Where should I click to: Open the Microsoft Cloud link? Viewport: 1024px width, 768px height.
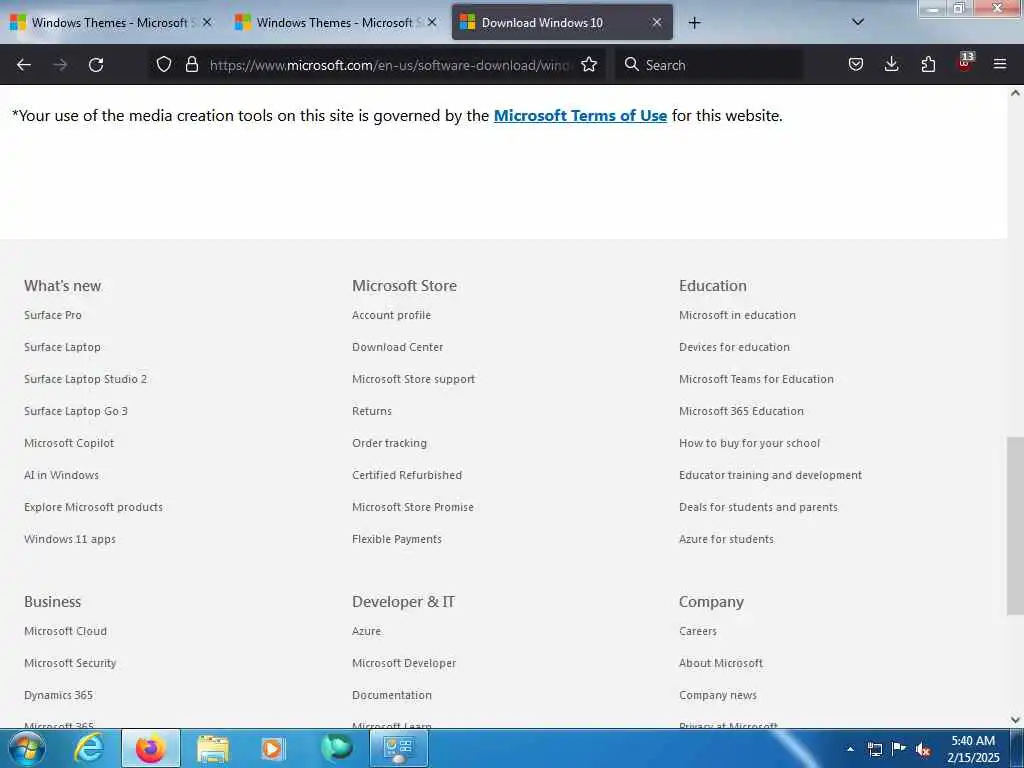(x=65, y=631)
